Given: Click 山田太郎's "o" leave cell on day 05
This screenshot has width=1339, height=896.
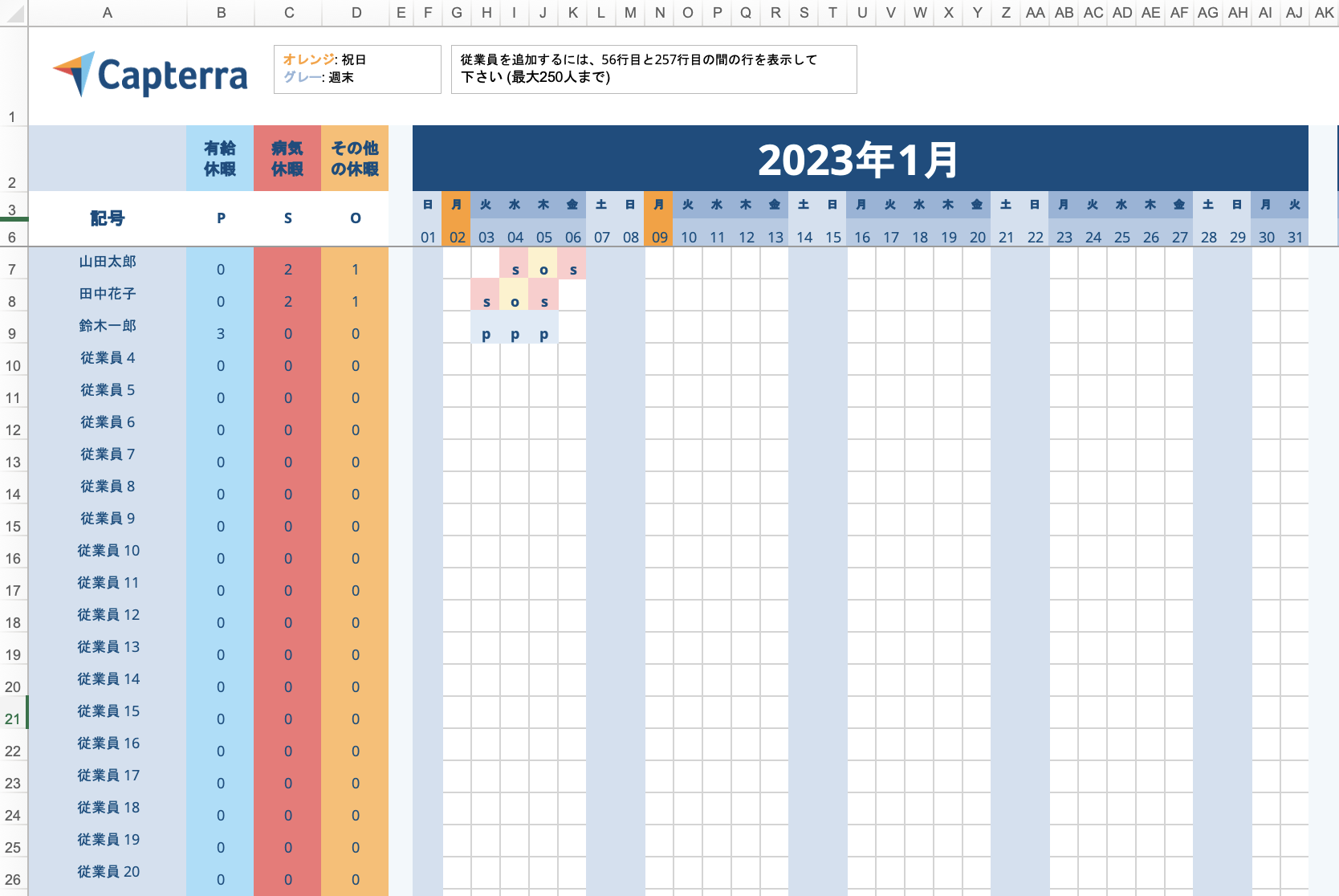Looking at the screenshot, I should pyautogui.click(x=543, y=270).
